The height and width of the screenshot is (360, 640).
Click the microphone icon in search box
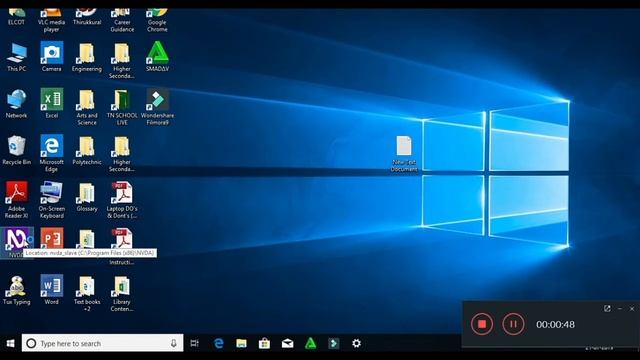tap(174, 343)
